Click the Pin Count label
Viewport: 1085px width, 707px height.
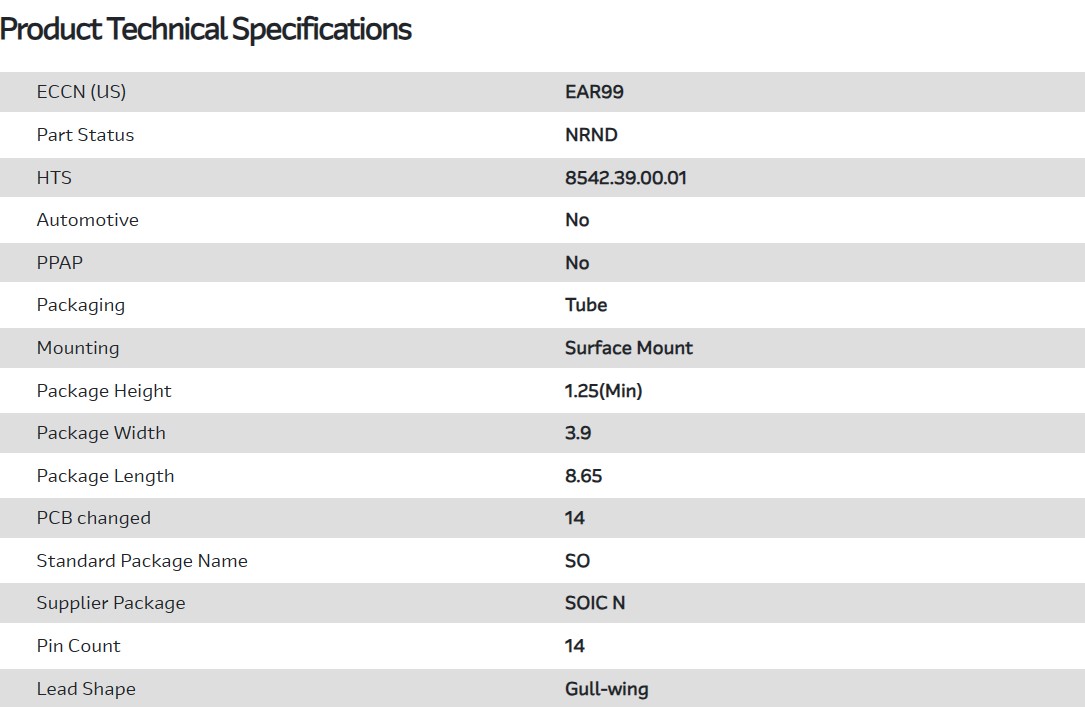78,646
